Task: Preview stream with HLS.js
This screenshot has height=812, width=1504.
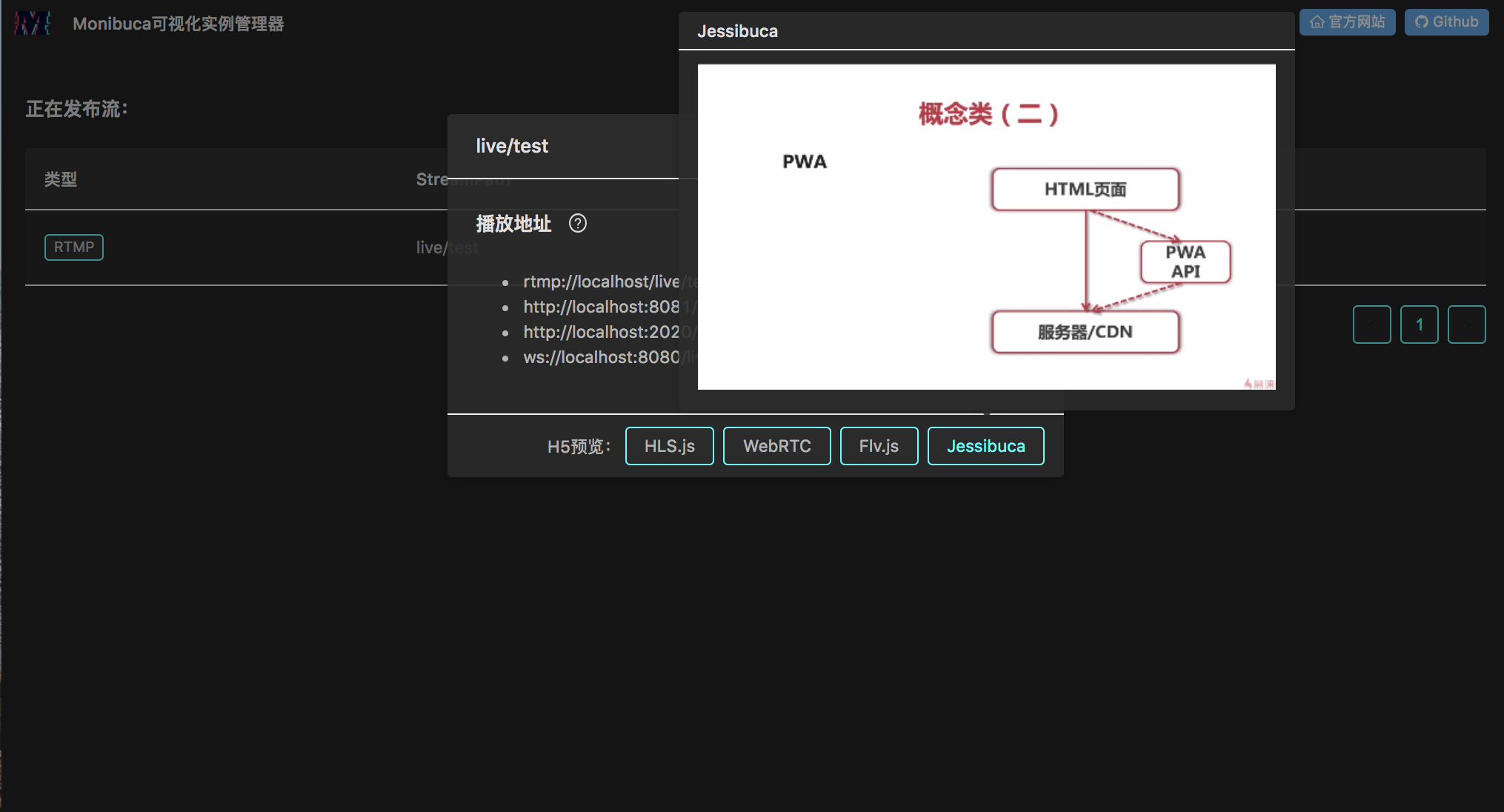Action: click(669, 446)
